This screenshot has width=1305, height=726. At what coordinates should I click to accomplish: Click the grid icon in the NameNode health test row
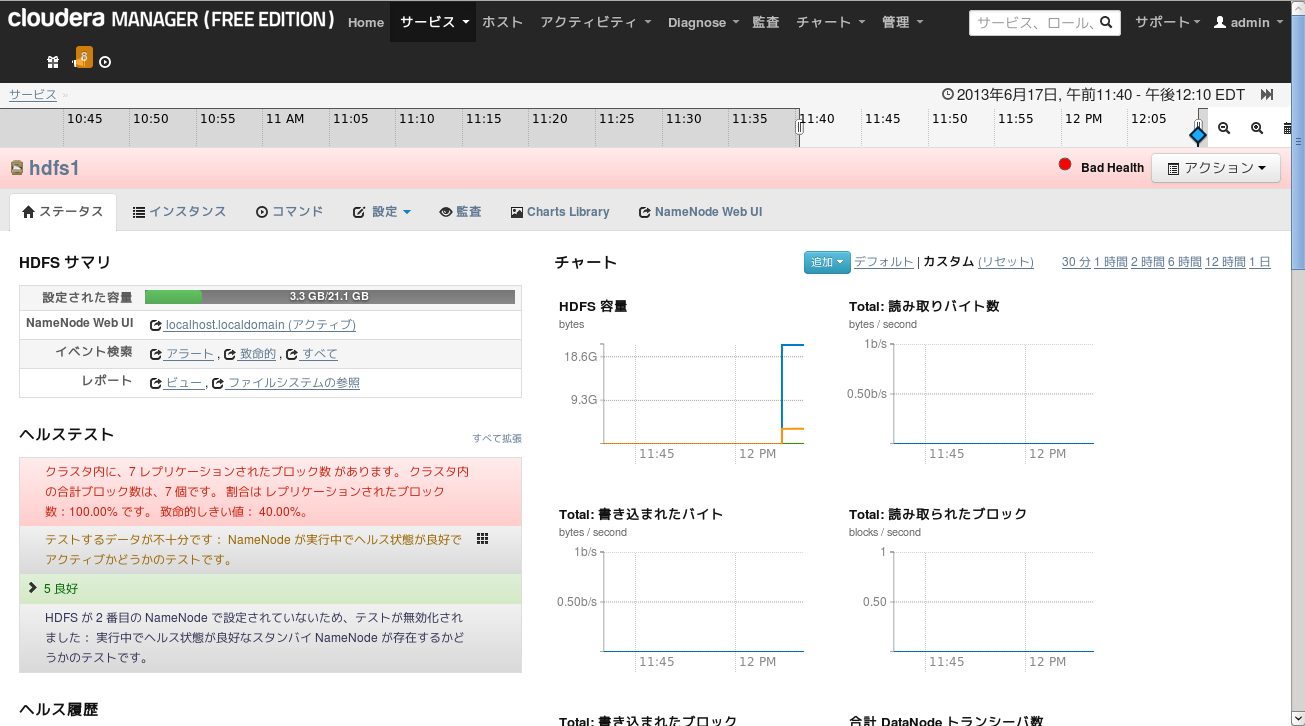click(482, 539)
